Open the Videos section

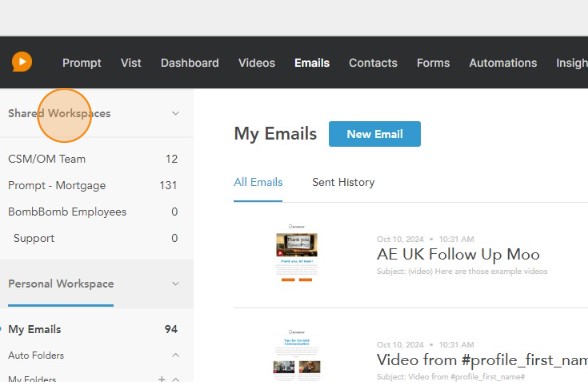tap(257, 63)
